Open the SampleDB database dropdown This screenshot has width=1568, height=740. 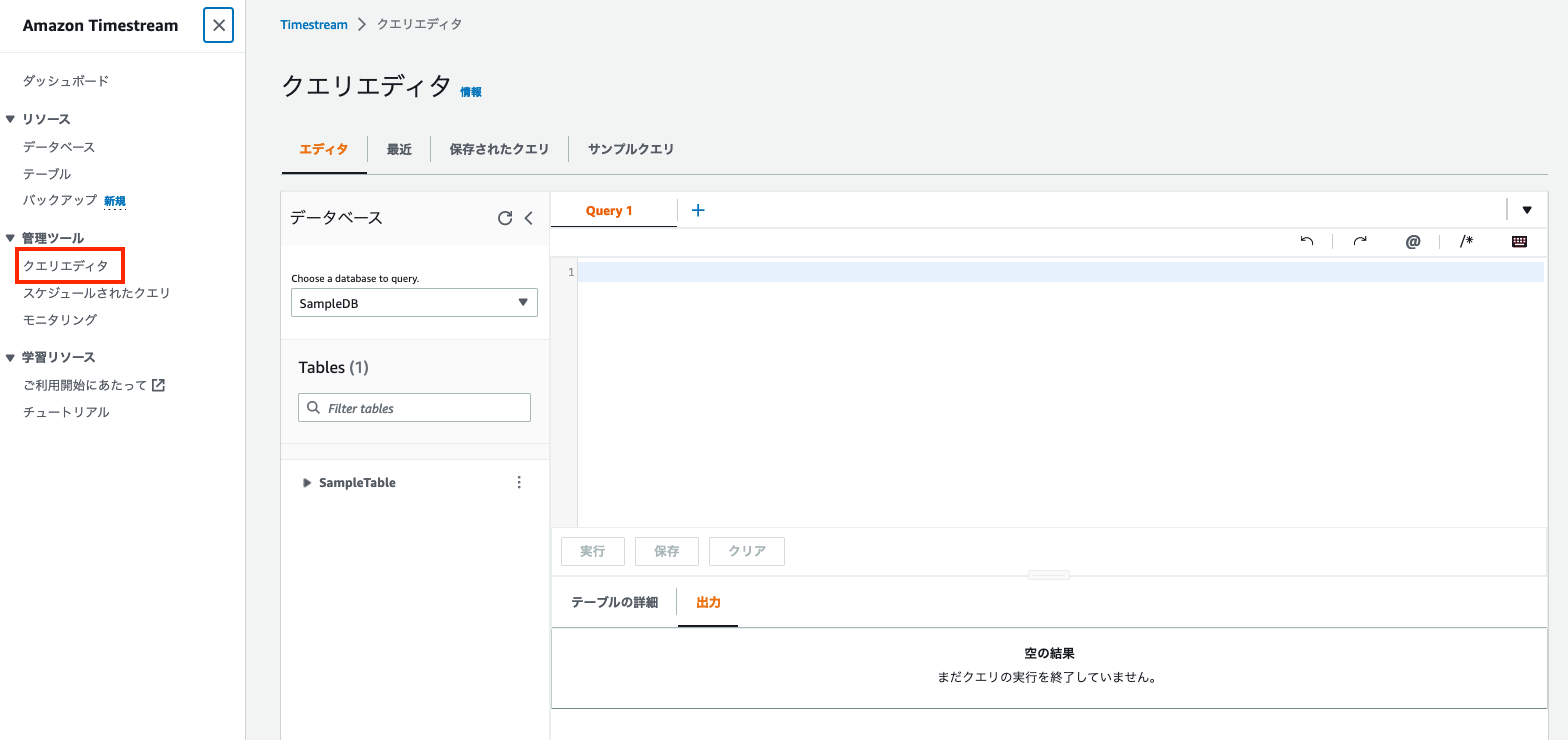(414, 303)
